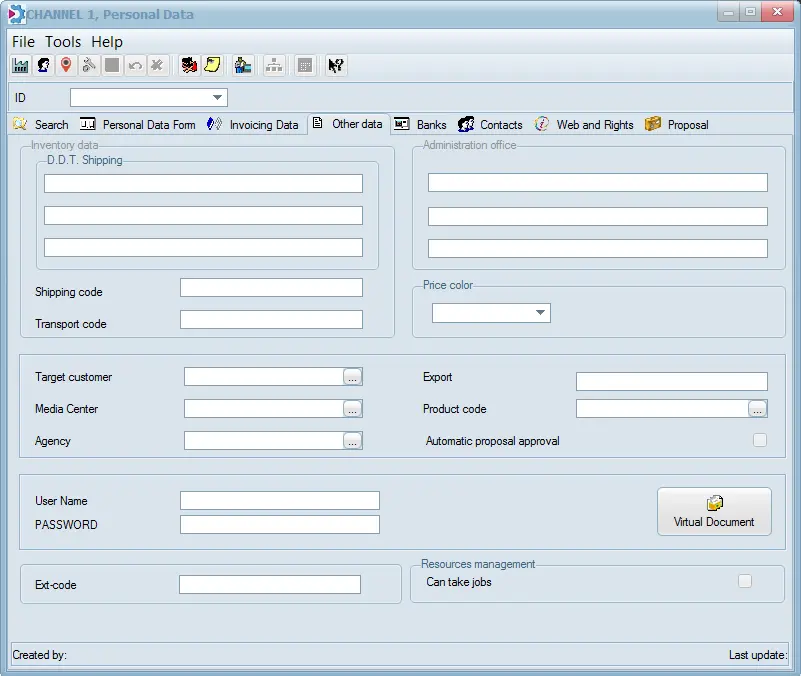This screenshot has width=801, height=676.
Task: Click the red map pin toolbar icon
Action: 66,65
